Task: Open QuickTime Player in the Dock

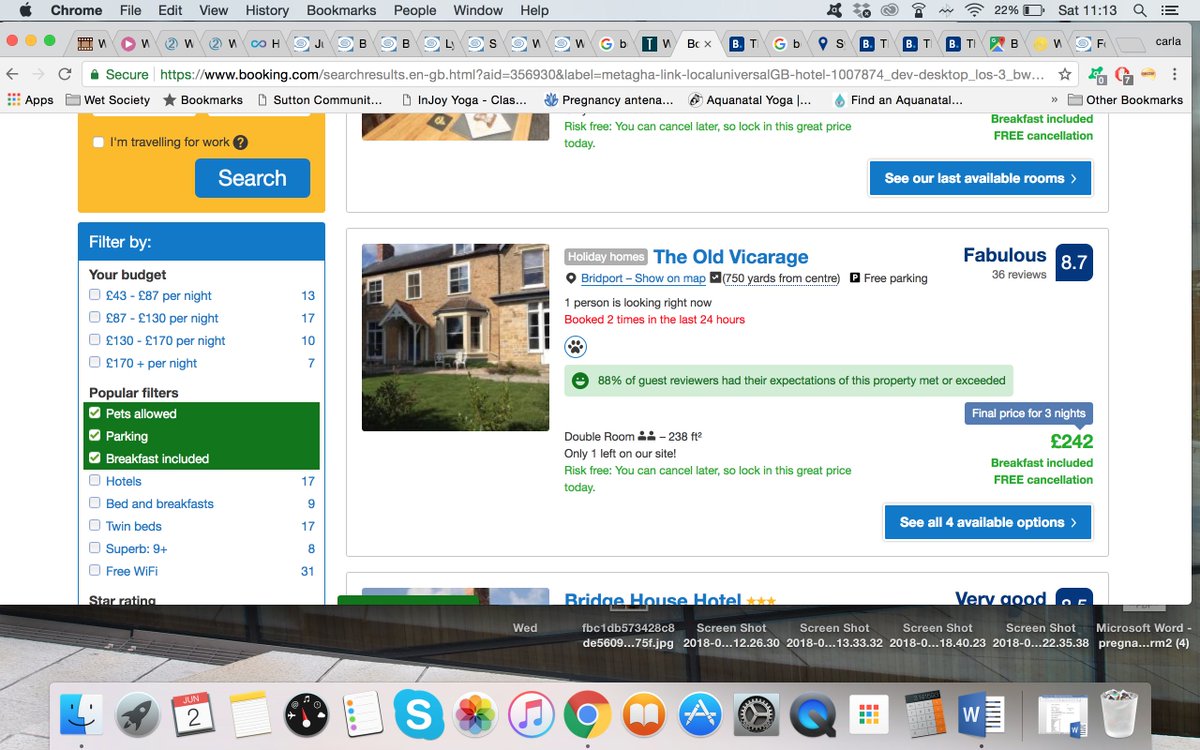Action: (813, 716)
